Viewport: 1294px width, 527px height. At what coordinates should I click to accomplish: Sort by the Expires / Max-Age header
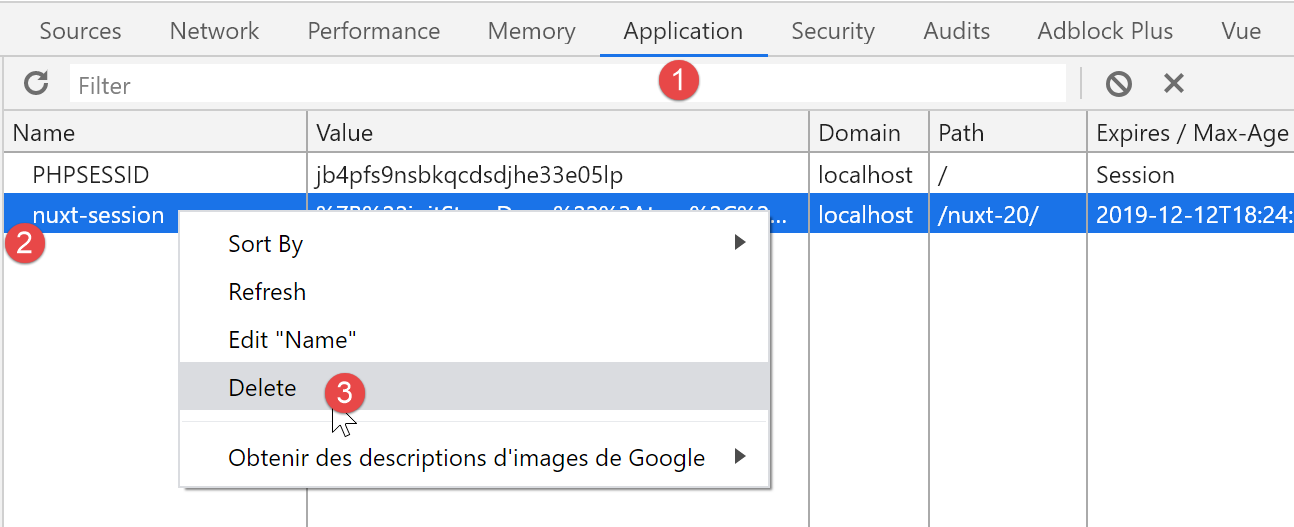[x=1190, y=133]
